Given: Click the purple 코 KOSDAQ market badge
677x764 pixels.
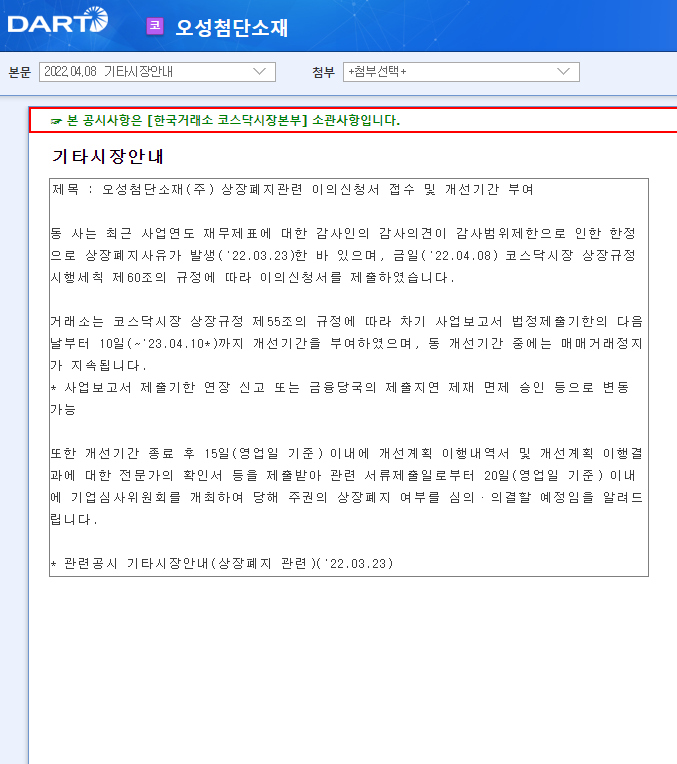Looking at the screenshot, I should [155, 26].
